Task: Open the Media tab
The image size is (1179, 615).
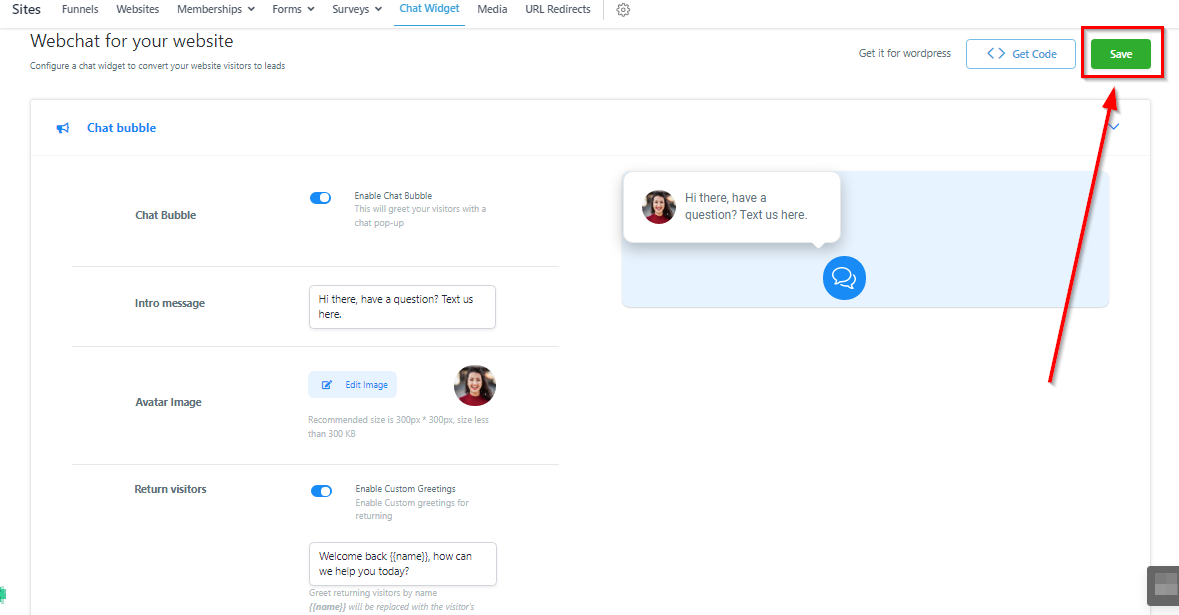Action: click(x=492, y=9)
